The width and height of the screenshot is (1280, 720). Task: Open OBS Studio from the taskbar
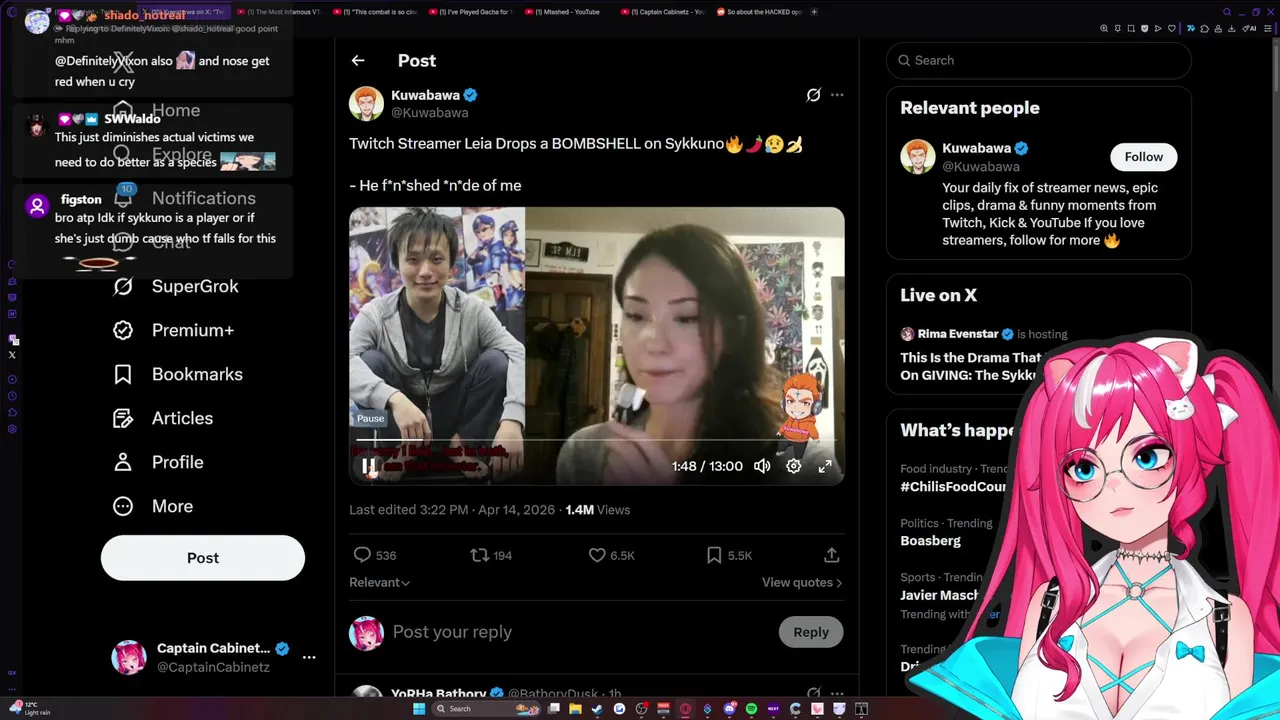pyautogui.click(x=642, y=709)
